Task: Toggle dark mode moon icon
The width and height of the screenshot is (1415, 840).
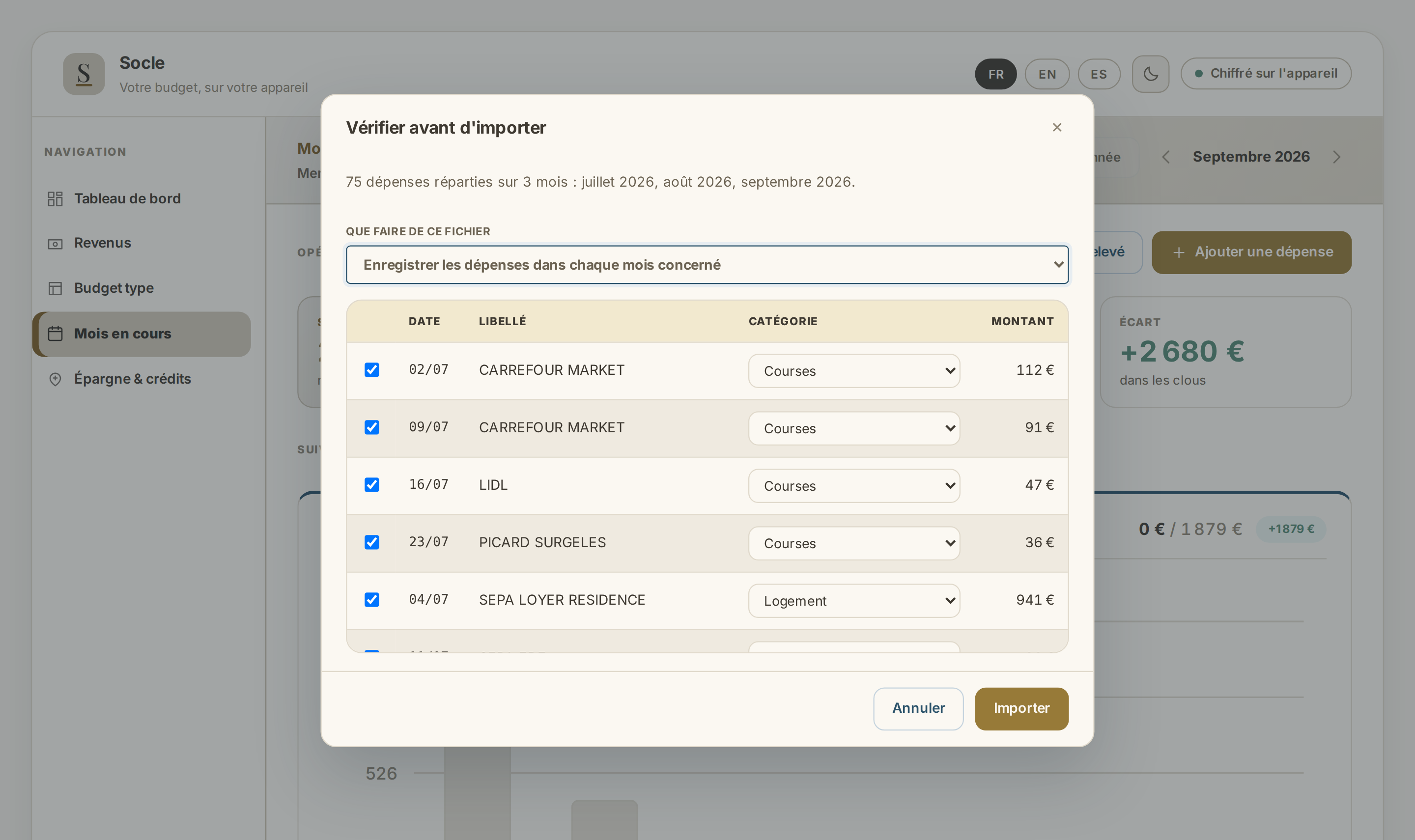Action: (x=1150, y=74)
